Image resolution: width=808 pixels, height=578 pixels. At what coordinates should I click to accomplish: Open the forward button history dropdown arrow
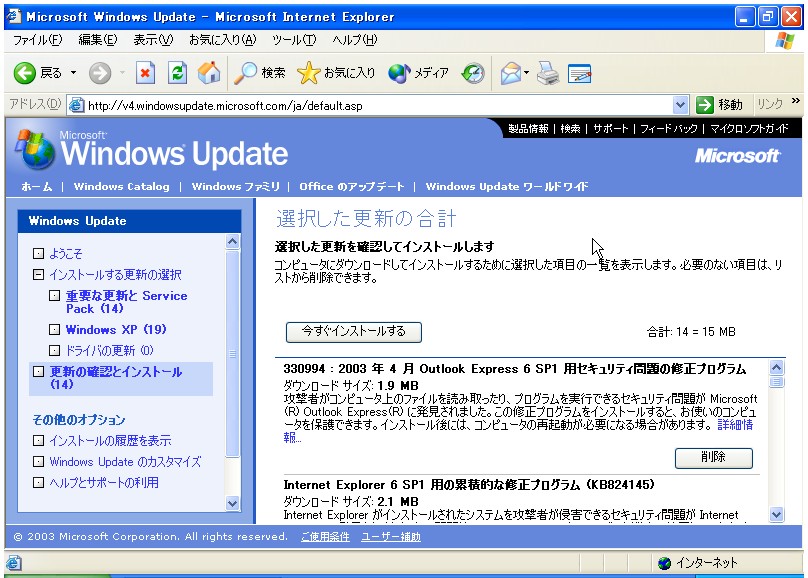coord(122,73)
